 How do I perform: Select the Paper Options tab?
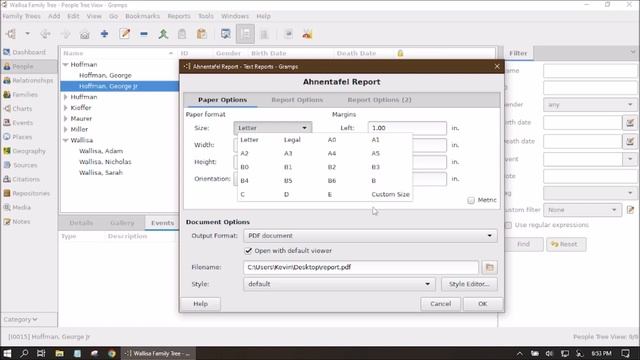coord(222,100)
